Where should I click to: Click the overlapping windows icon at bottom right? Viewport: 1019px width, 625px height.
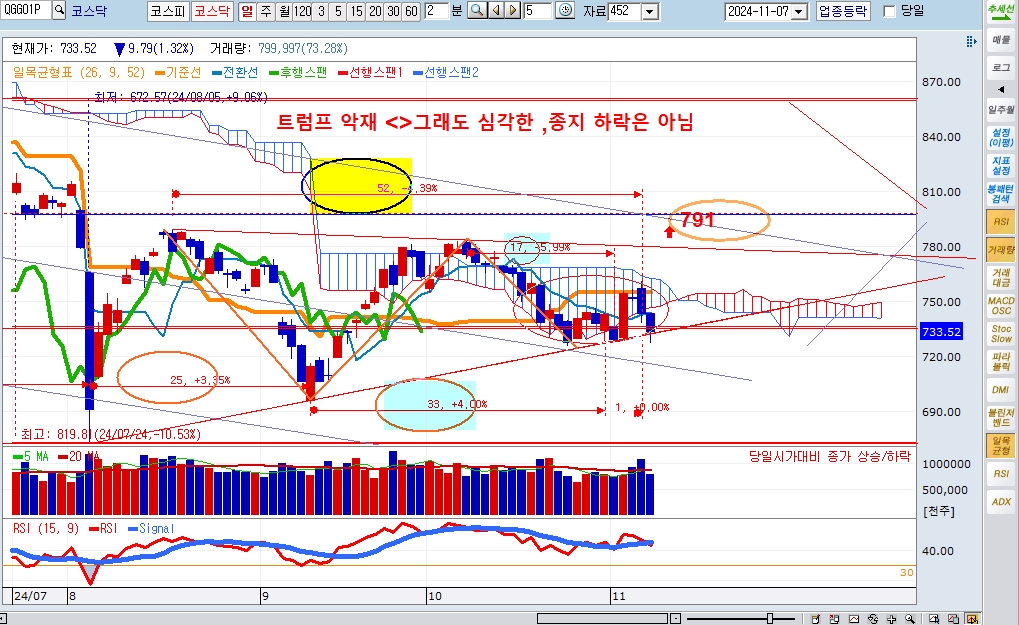point(953,619)
